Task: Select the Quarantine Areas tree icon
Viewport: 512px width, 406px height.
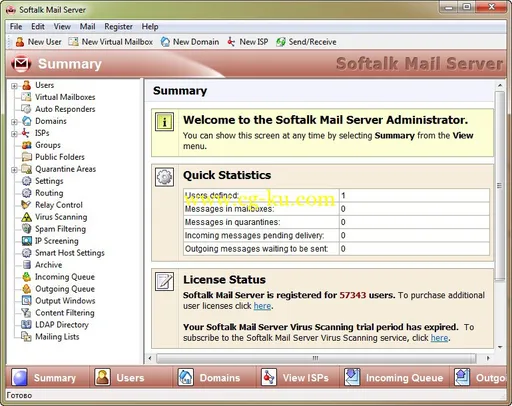Action: [27, 169]
